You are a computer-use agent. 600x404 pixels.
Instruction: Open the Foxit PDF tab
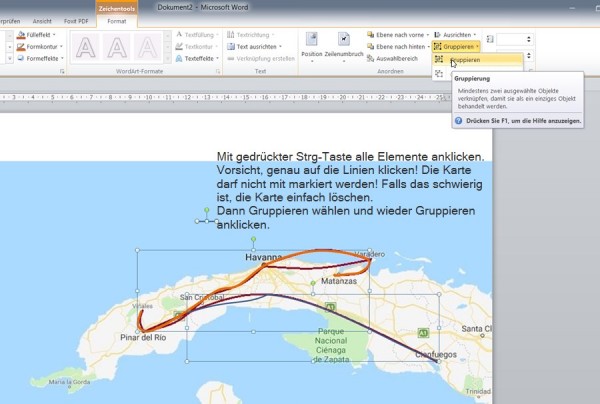click(76, 21)
